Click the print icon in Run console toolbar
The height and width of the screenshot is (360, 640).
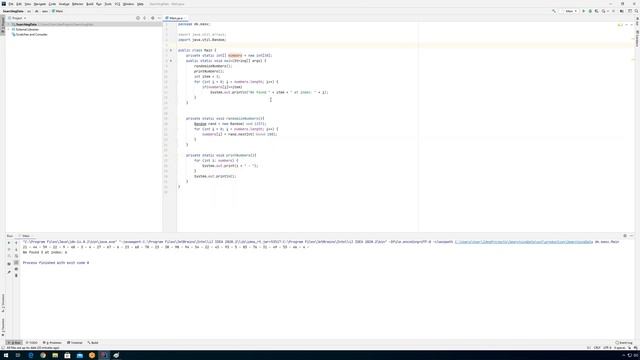[16, 269]
